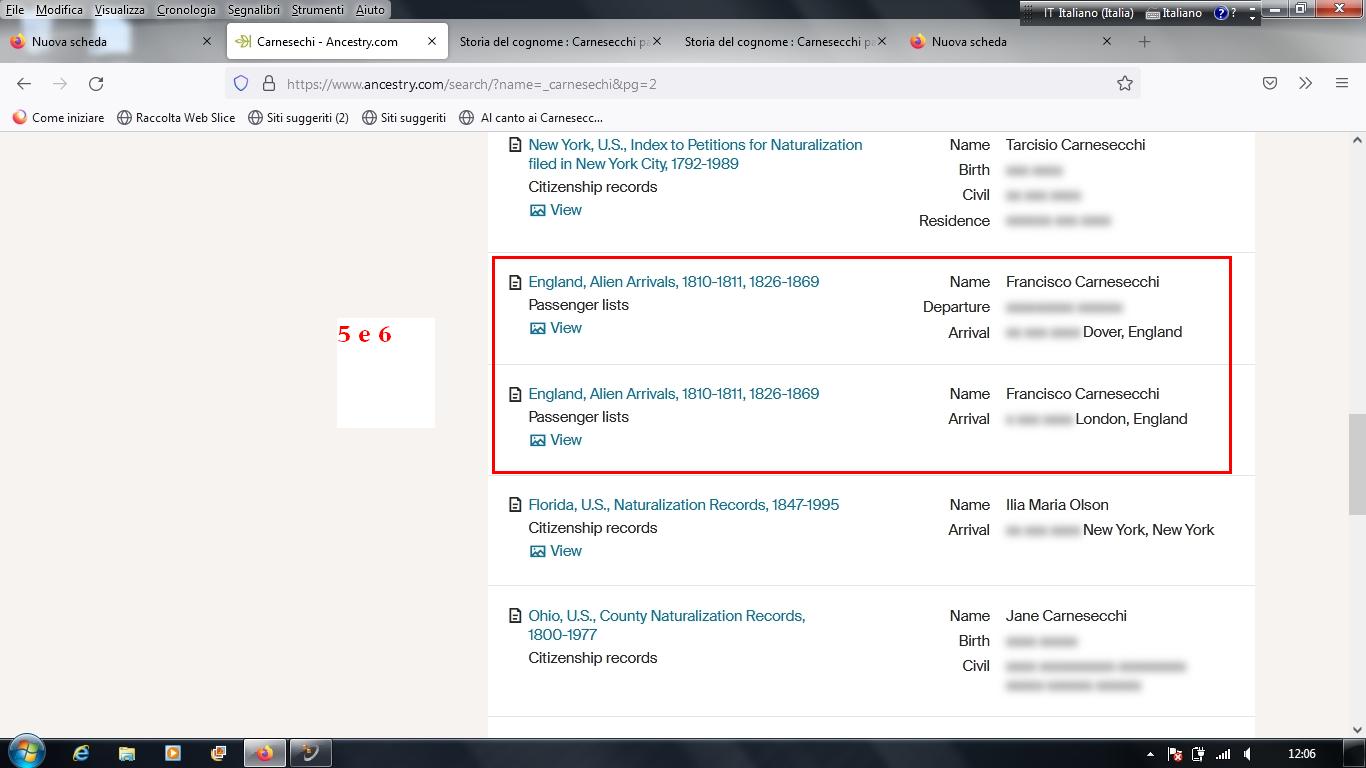View image for Florida Naturalization record

coord(555,551)
